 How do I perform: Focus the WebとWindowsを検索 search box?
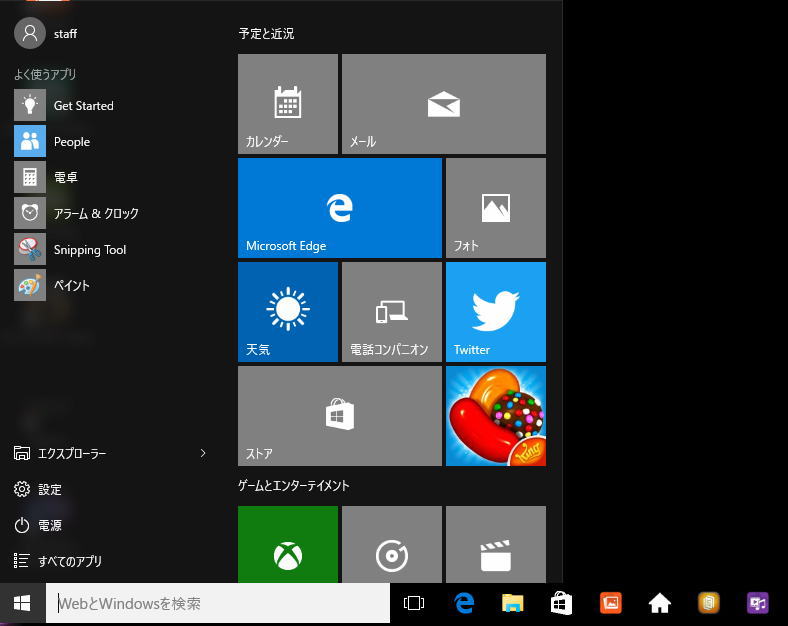[x=218, y=603]
